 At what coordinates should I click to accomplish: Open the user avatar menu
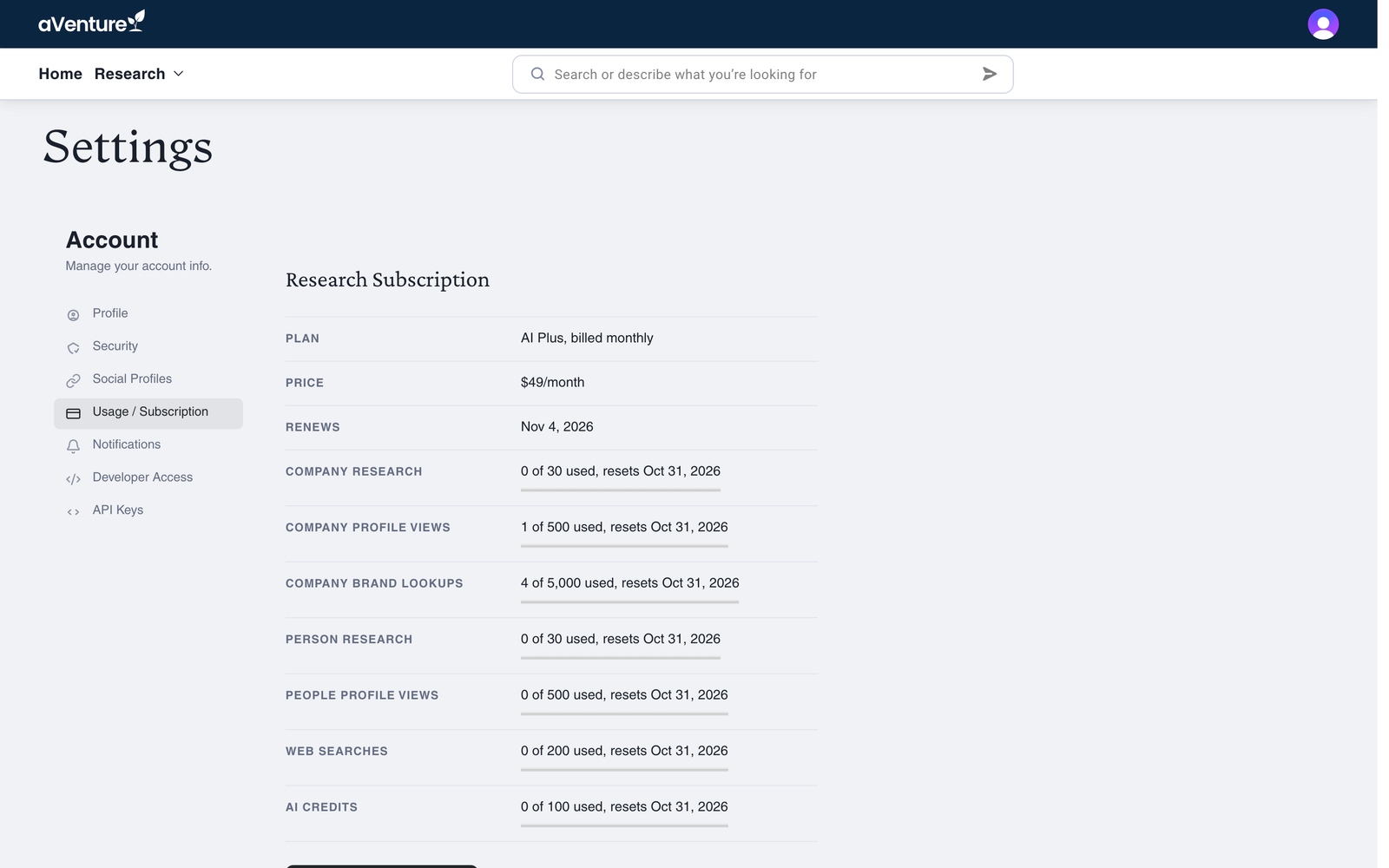pos(1323,24)
